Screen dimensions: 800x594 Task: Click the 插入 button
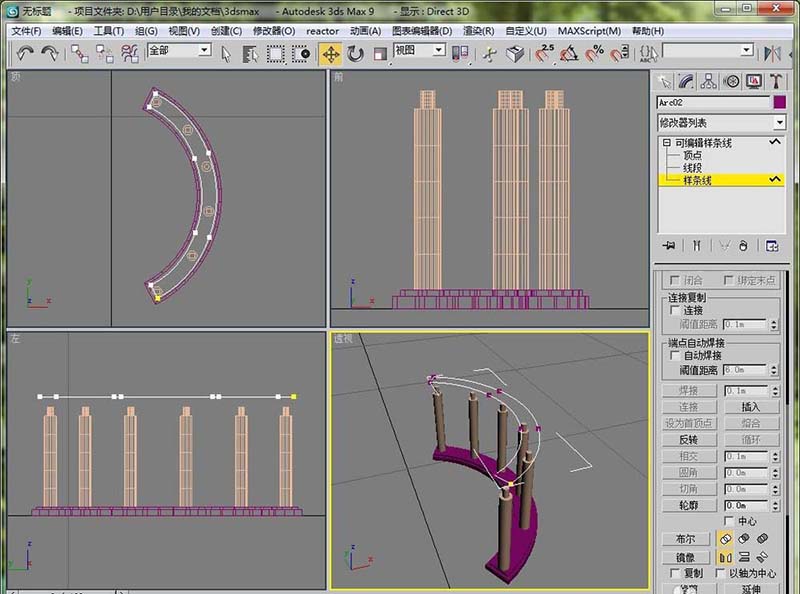(751, 407)
